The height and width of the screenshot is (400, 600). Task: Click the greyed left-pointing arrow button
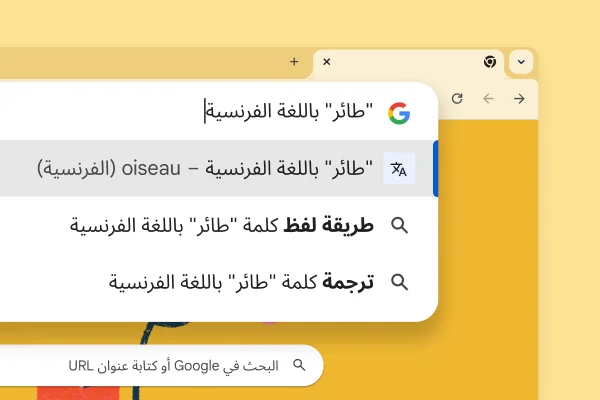pos(488,98)
